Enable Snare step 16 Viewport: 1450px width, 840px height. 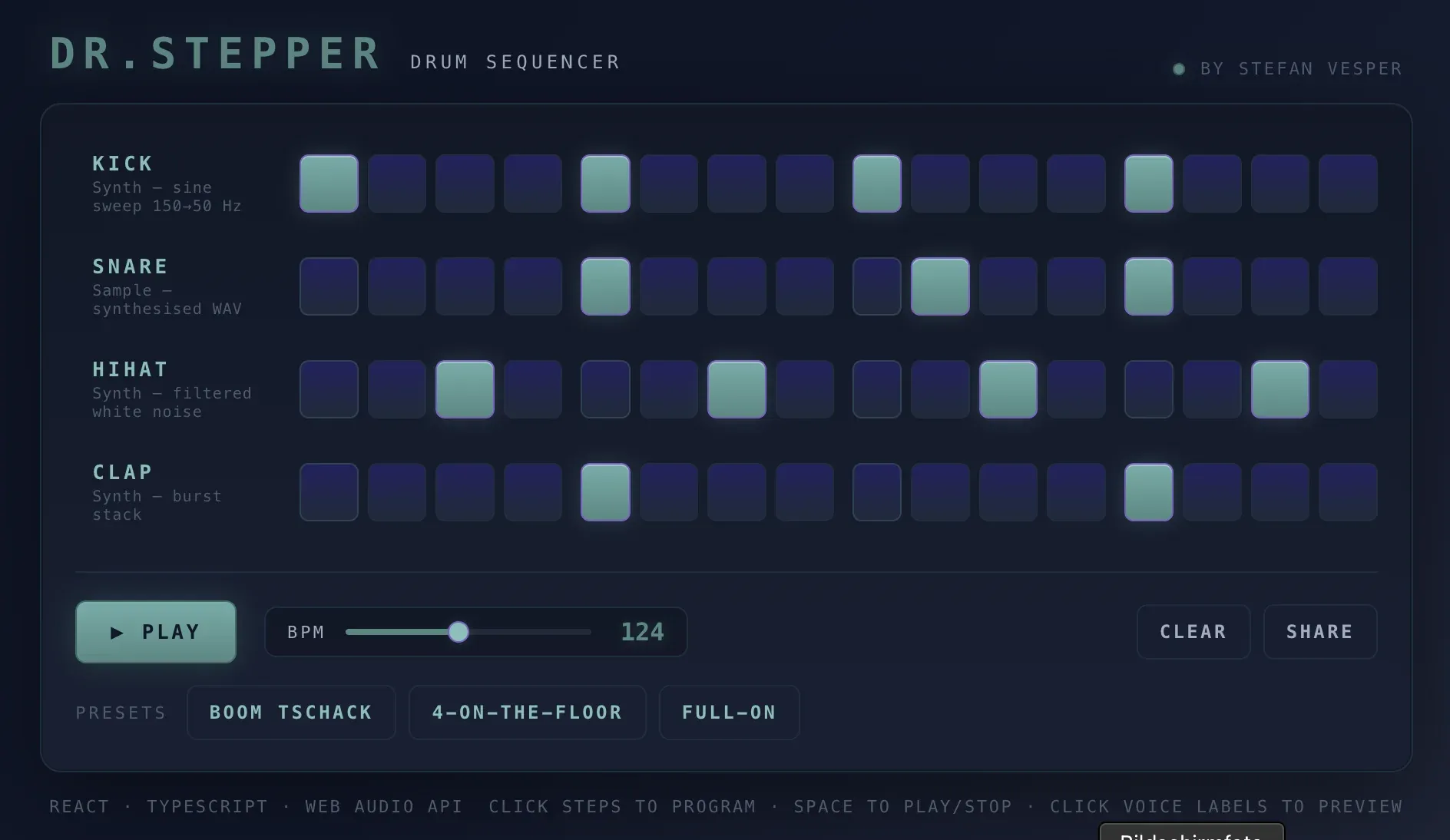coord(1348,286)
